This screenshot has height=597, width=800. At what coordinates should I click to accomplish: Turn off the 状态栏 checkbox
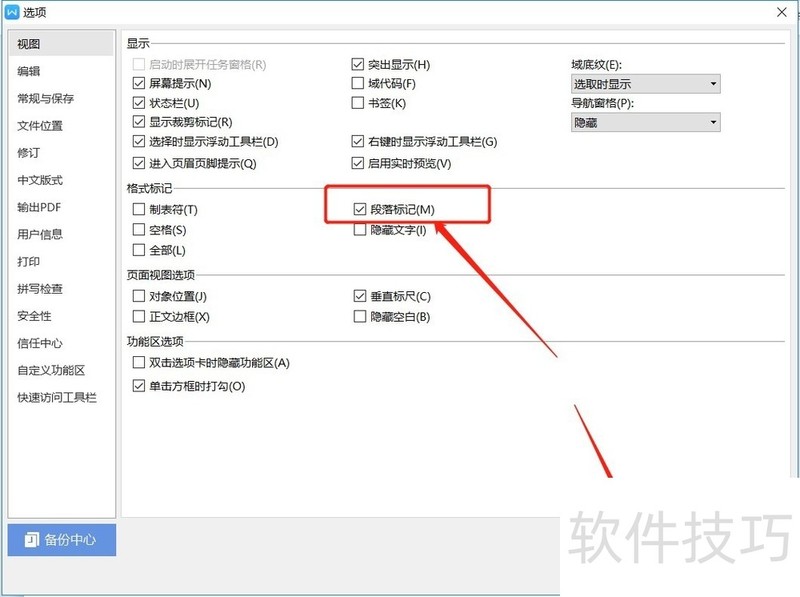(x=139, y=103)
